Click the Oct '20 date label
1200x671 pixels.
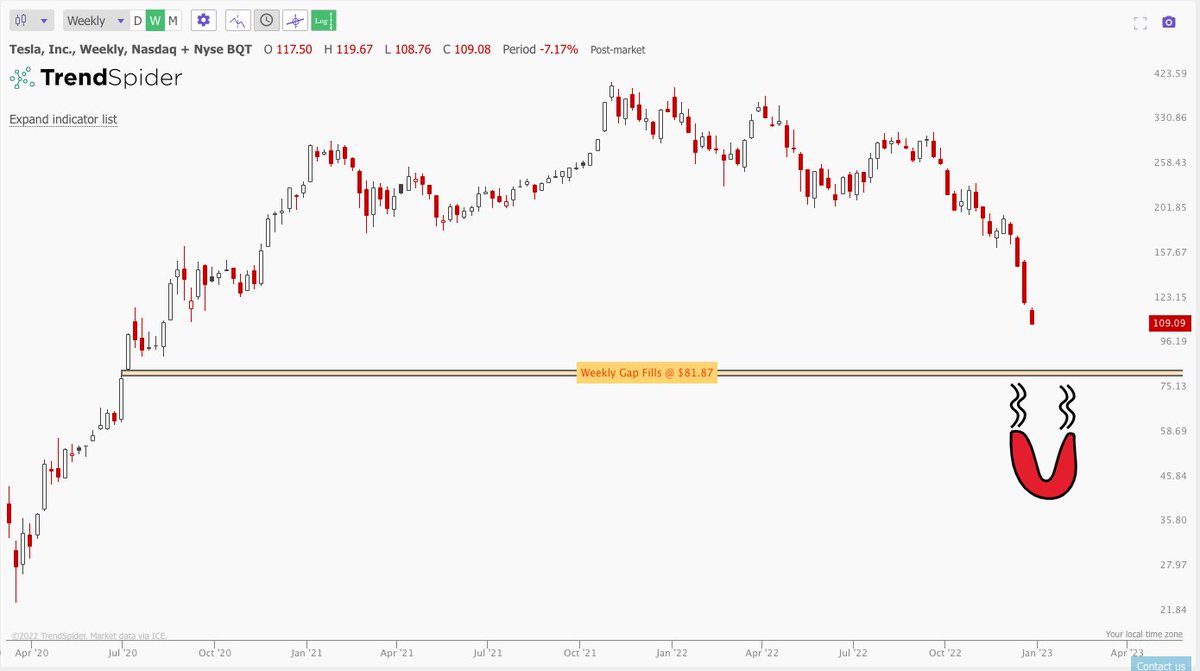point(215,651)
